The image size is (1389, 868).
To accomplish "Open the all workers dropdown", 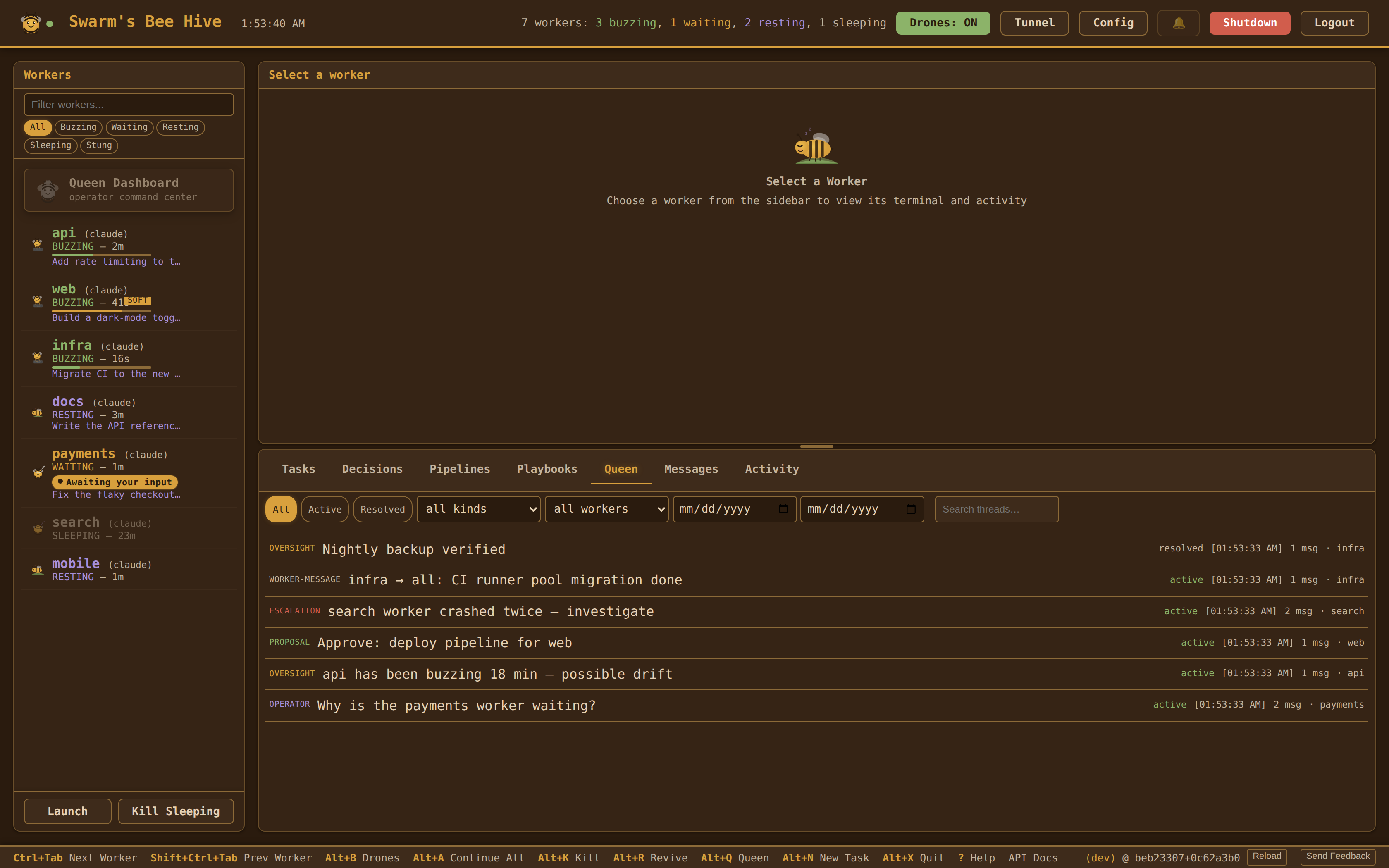I will click(x=607, y=509).
